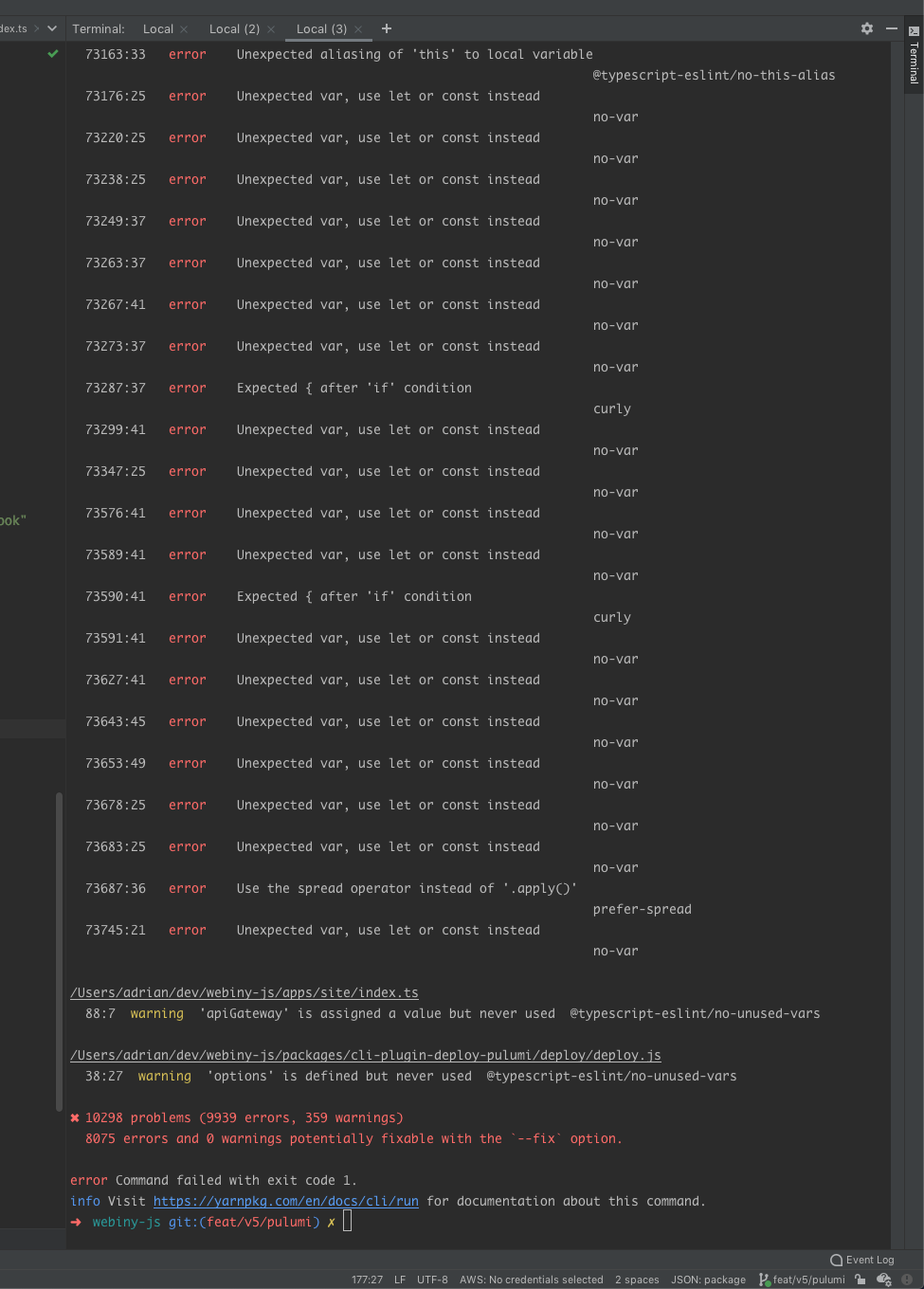The image size is (924, 1289).
Task: Click the prefer-spread rule text
Action: click(643, 909)
